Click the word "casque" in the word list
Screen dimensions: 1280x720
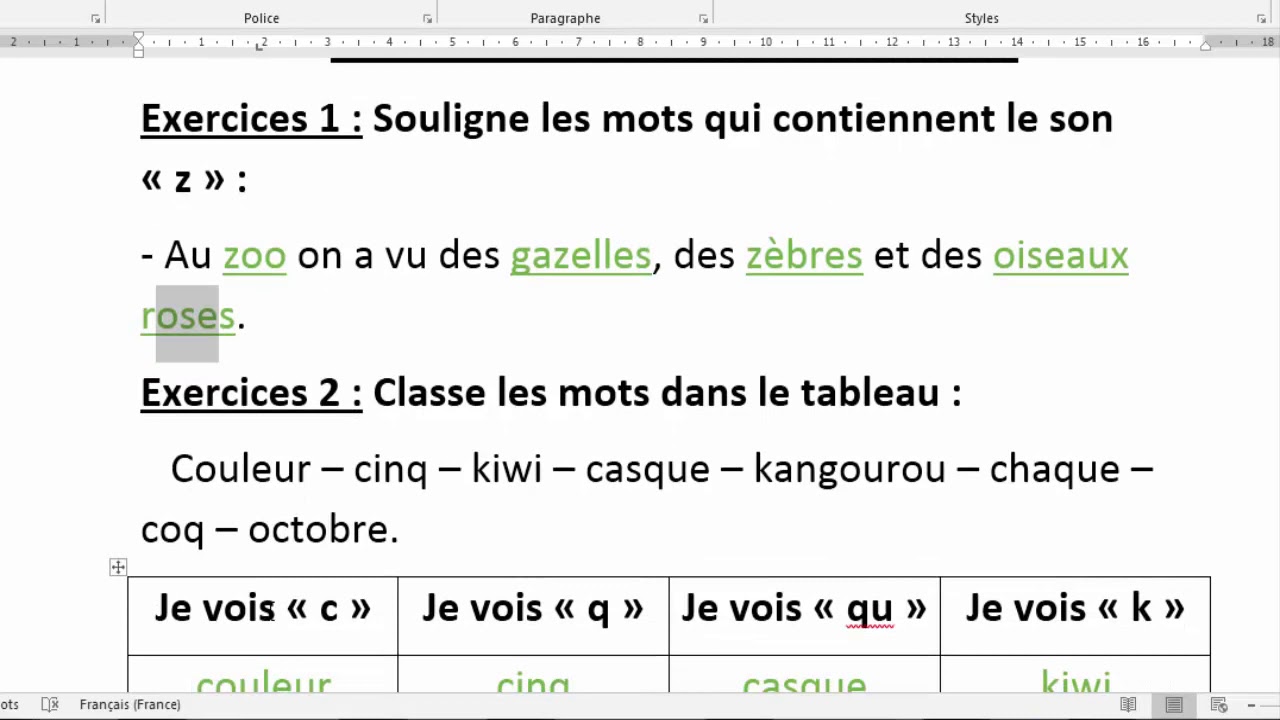(x=647, y=468)
